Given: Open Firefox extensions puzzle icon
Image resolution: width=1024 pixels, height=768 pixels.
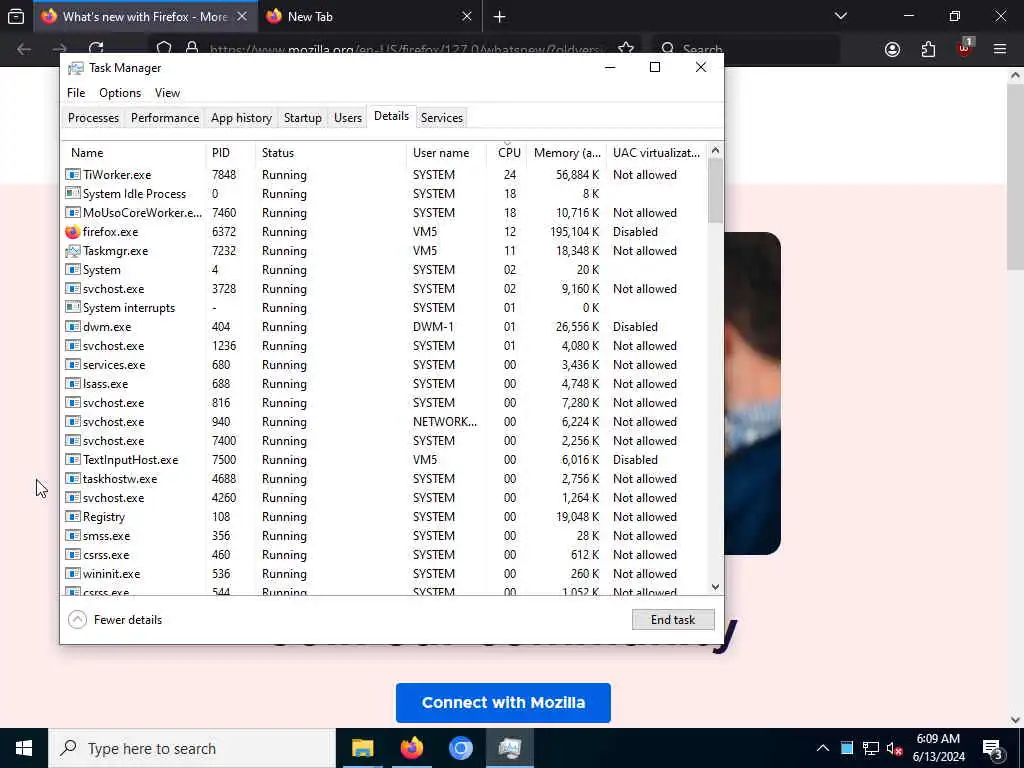Looking at the screenshot, I should [928, 50].
